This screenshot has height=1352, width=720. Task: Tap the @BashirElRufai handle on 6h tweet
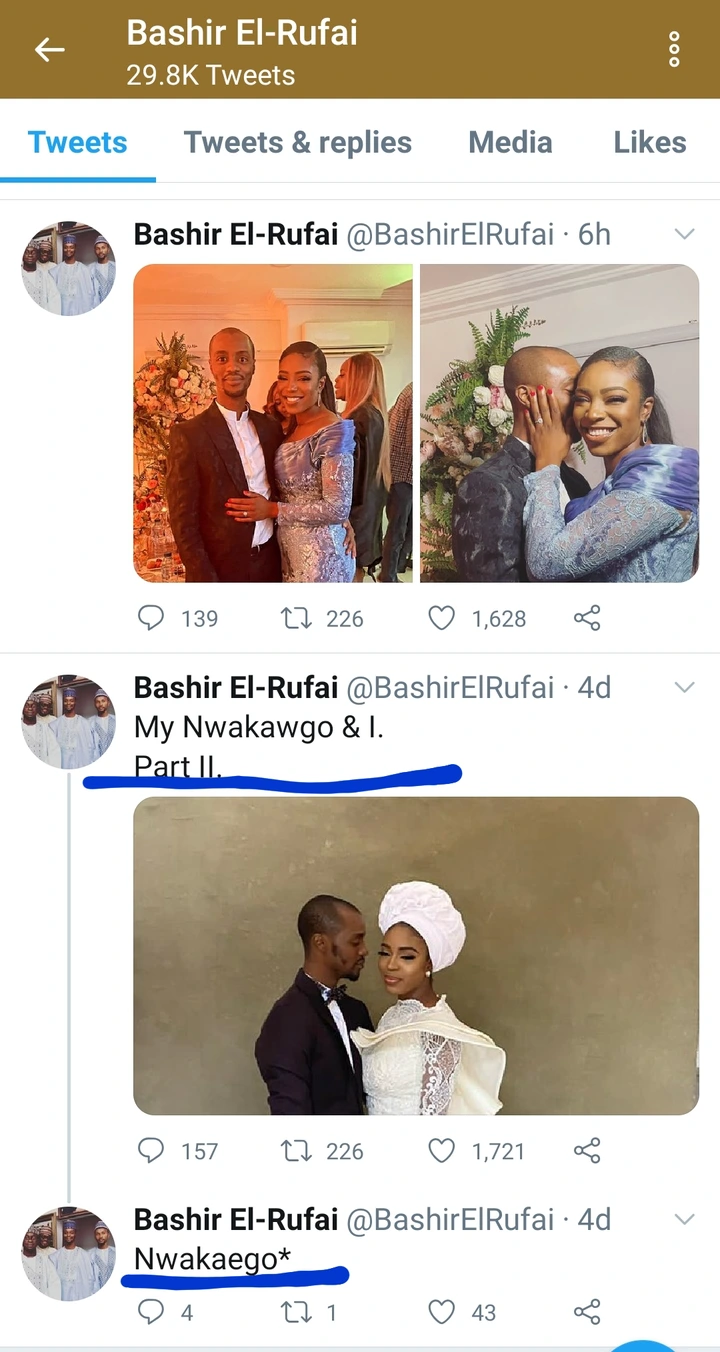point(450,234)
